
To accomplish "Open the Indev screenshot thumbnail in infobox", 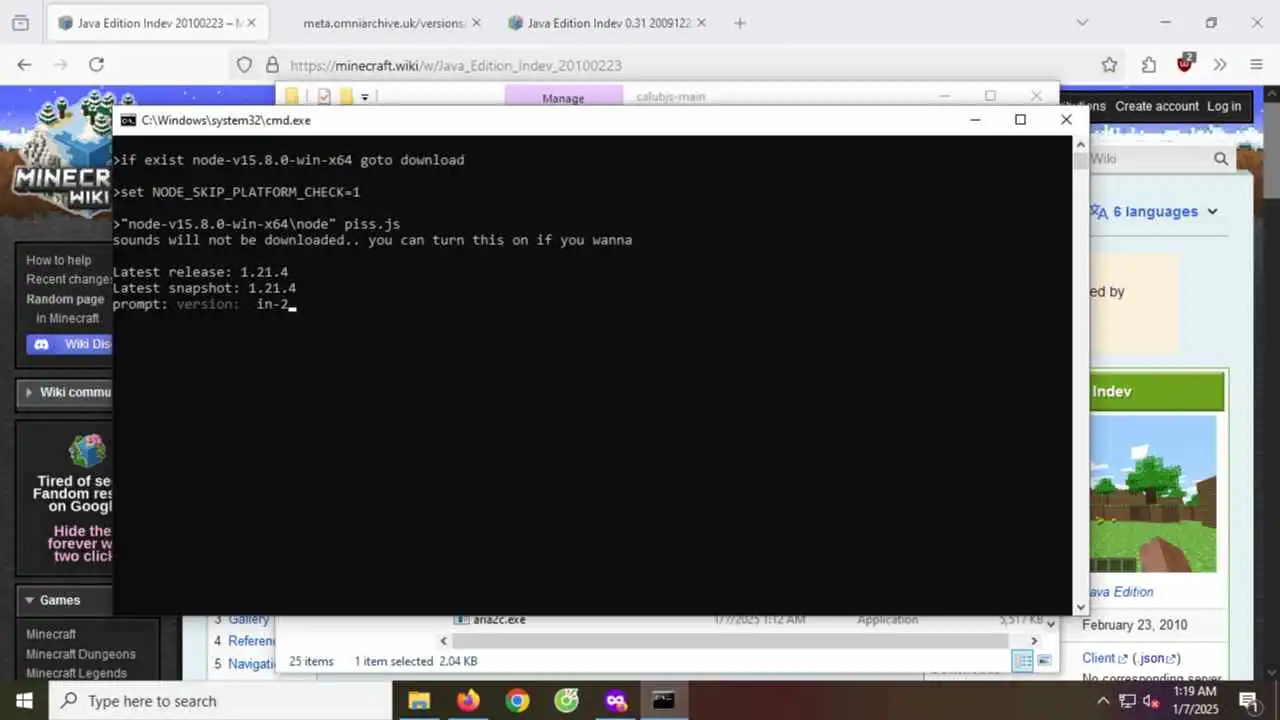I will click(1152, 493).
